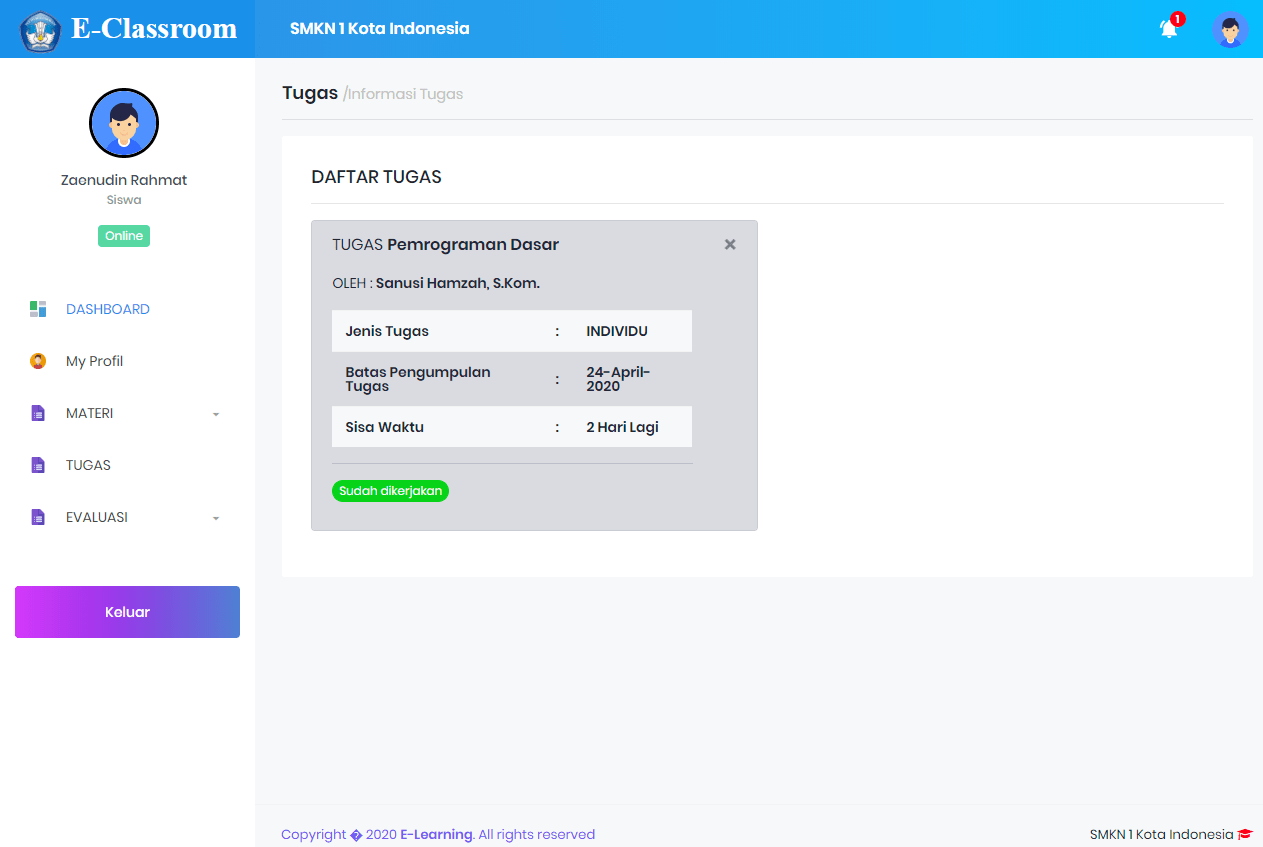The width and height of the screenshot is (1263, 847).
Task: Click the notification bell icon
Action: click(1168, 29)
